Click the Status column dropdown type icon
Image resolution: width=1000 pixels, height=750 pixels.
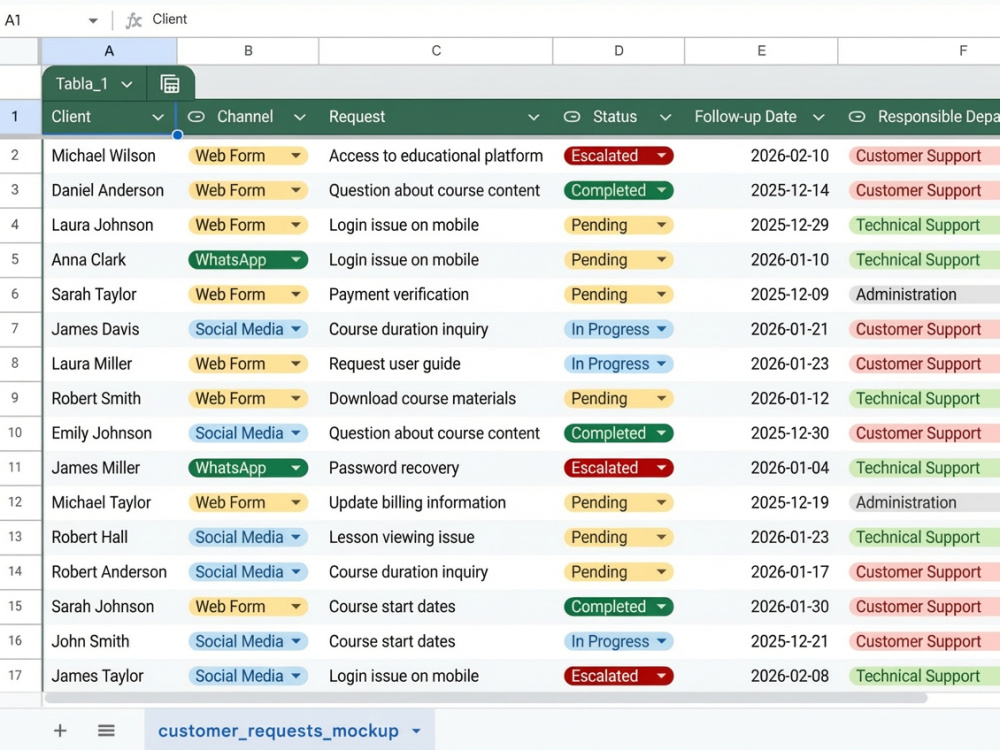572,117
